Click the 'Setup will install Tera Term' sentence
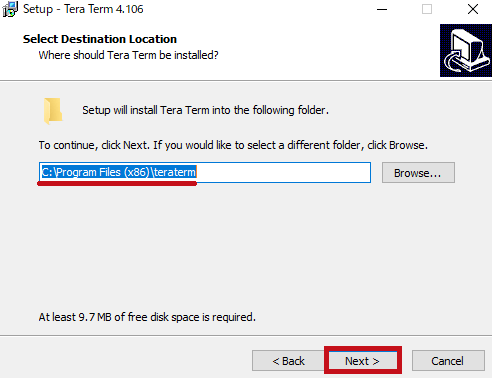This screenshot has width=492, height=378. pos(205,110)
